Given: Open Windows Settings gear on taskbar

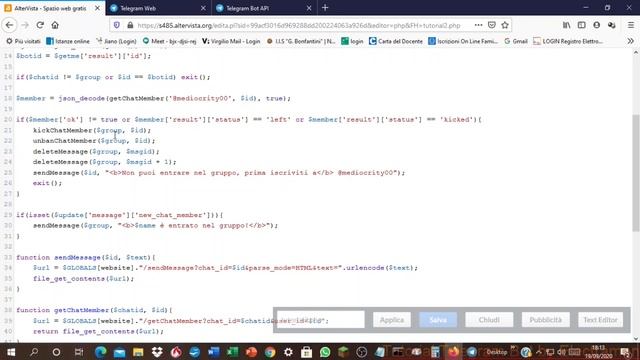Looking at the screenshot, I should point(288,352).
